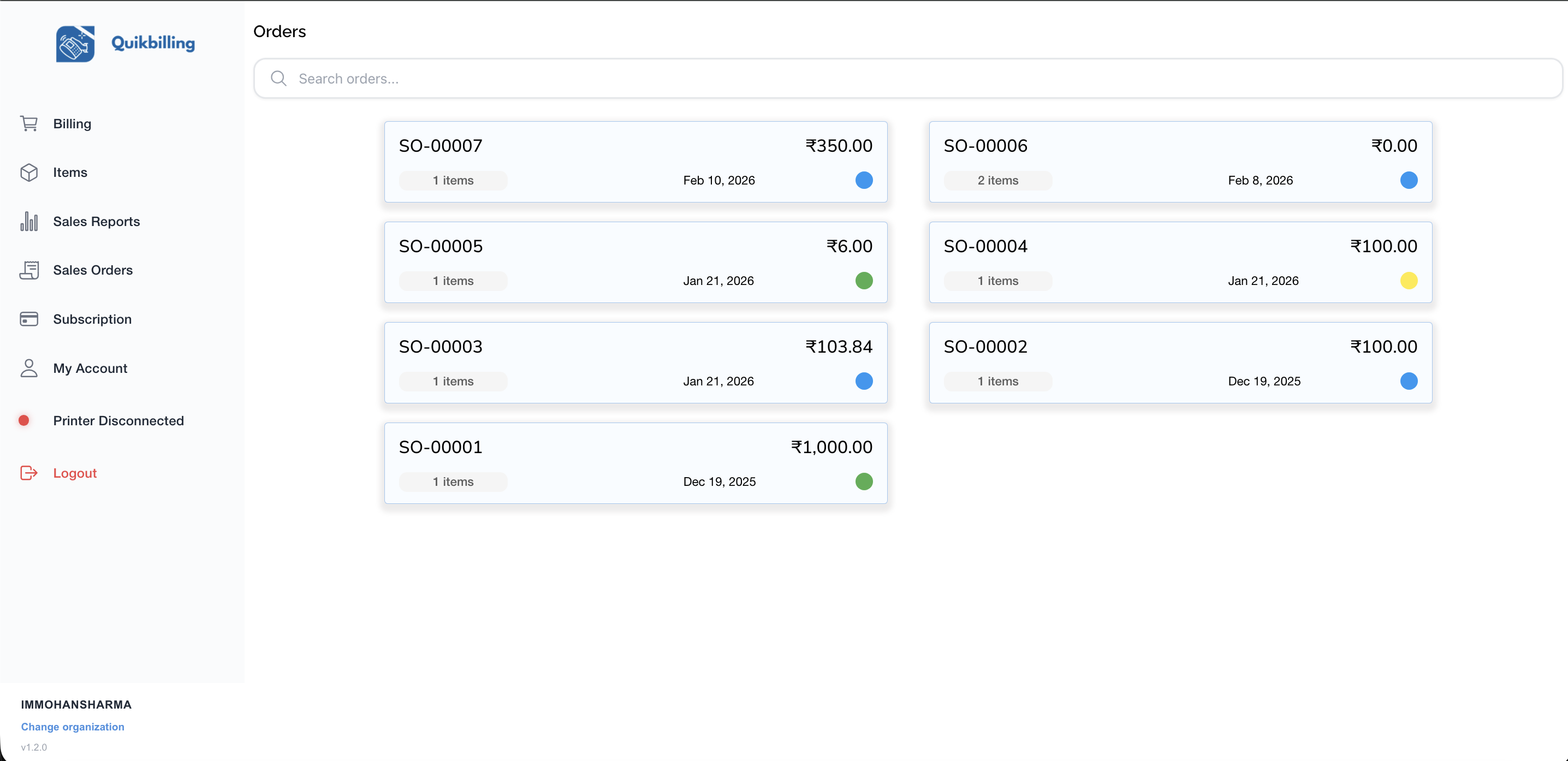Screen dimensions: 1568x761
Task: Click the Logout text button
Action: click(x=75, y=473)
